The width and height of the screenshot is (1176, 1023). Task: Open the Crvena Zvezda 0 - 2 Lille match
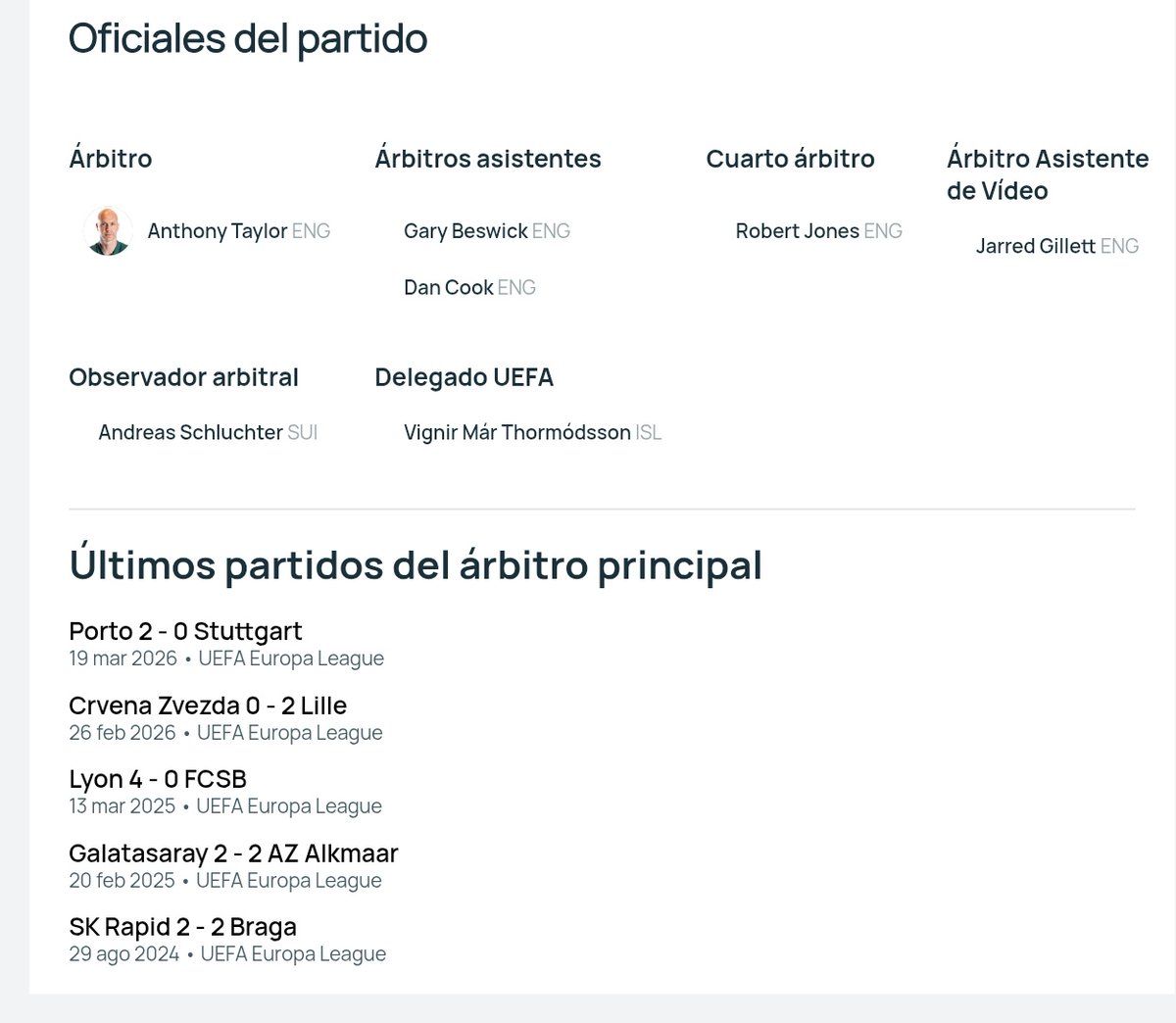(x=208, y=706)
